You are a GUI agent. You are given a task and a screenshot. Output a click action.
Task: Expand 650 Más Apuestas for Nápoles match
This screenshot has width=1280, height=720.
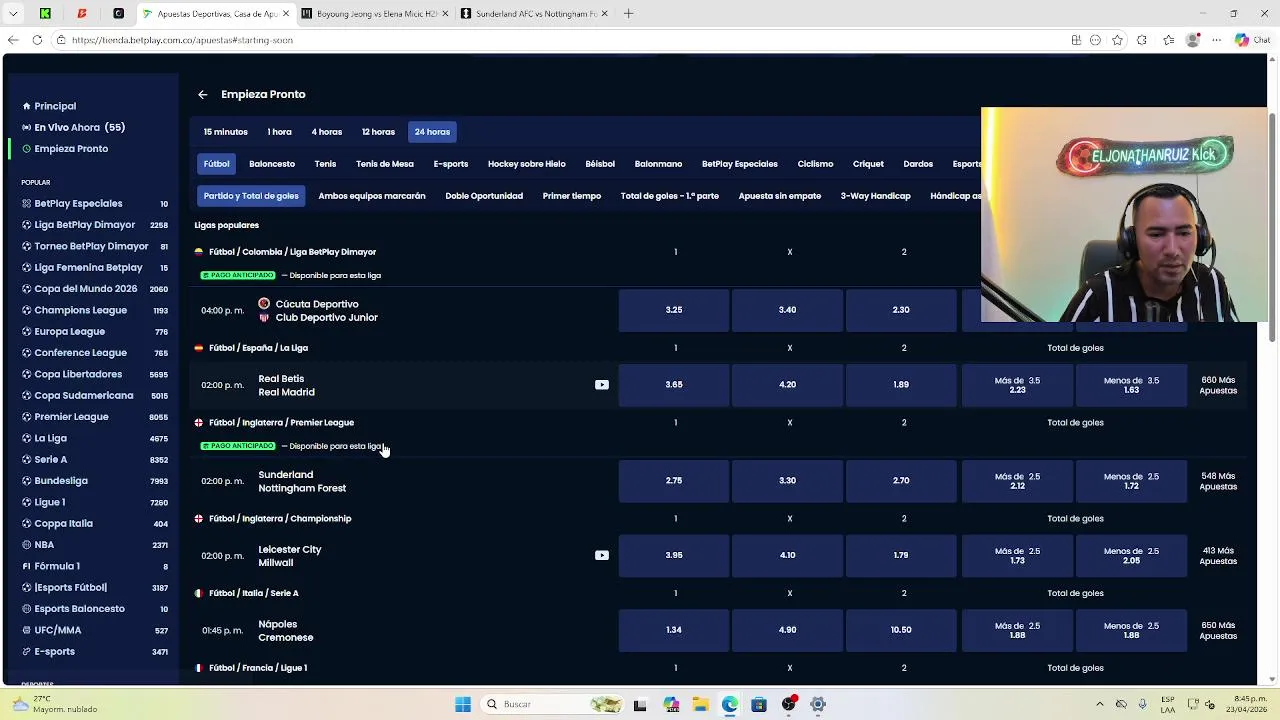(1218, 631)
